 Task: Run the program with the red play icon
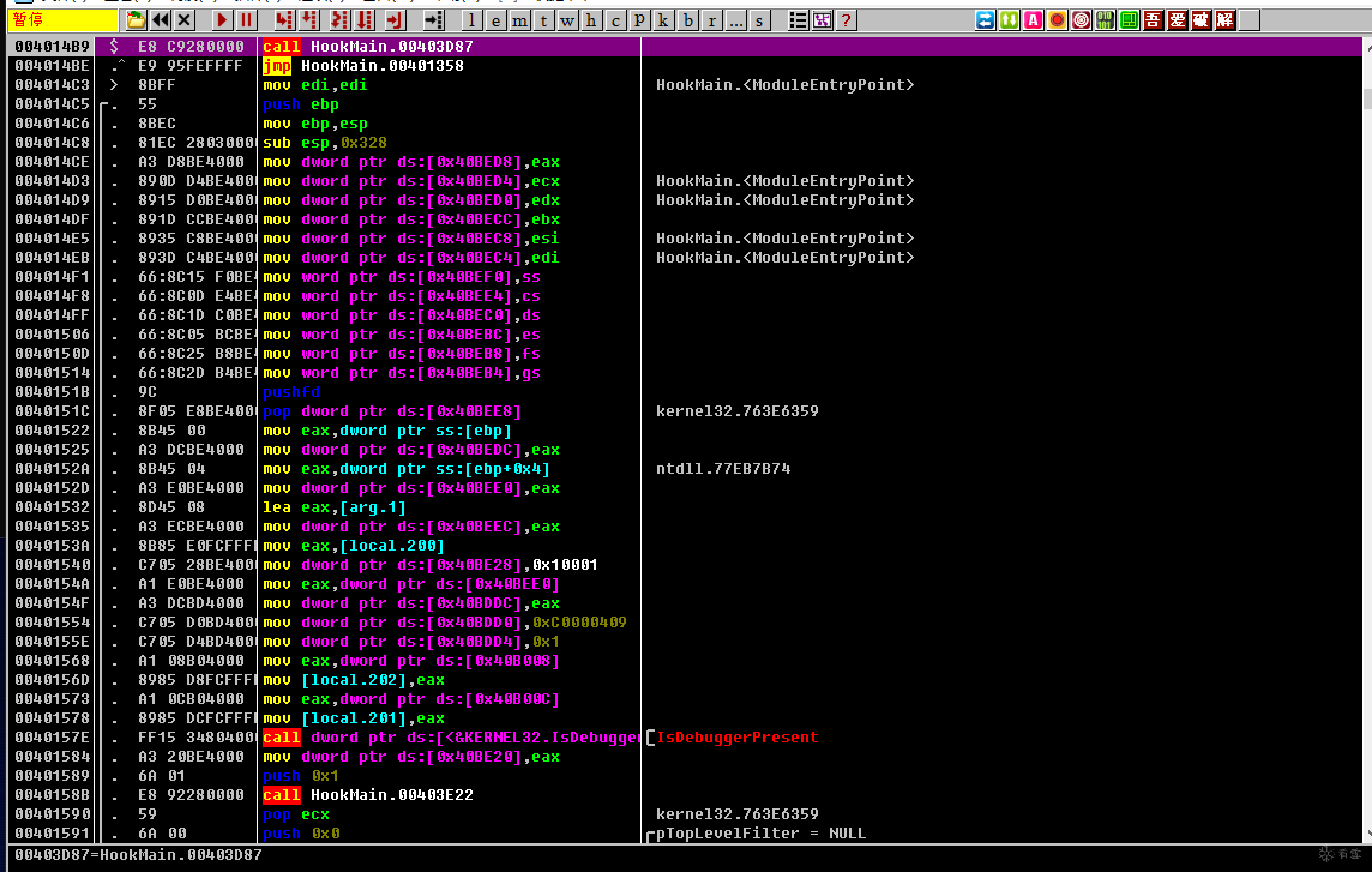[221, 20]
